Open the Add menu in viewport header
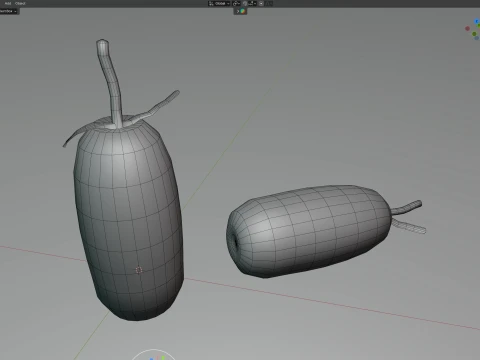The width and height of the screenshot is (480, 360). [8, 3]
